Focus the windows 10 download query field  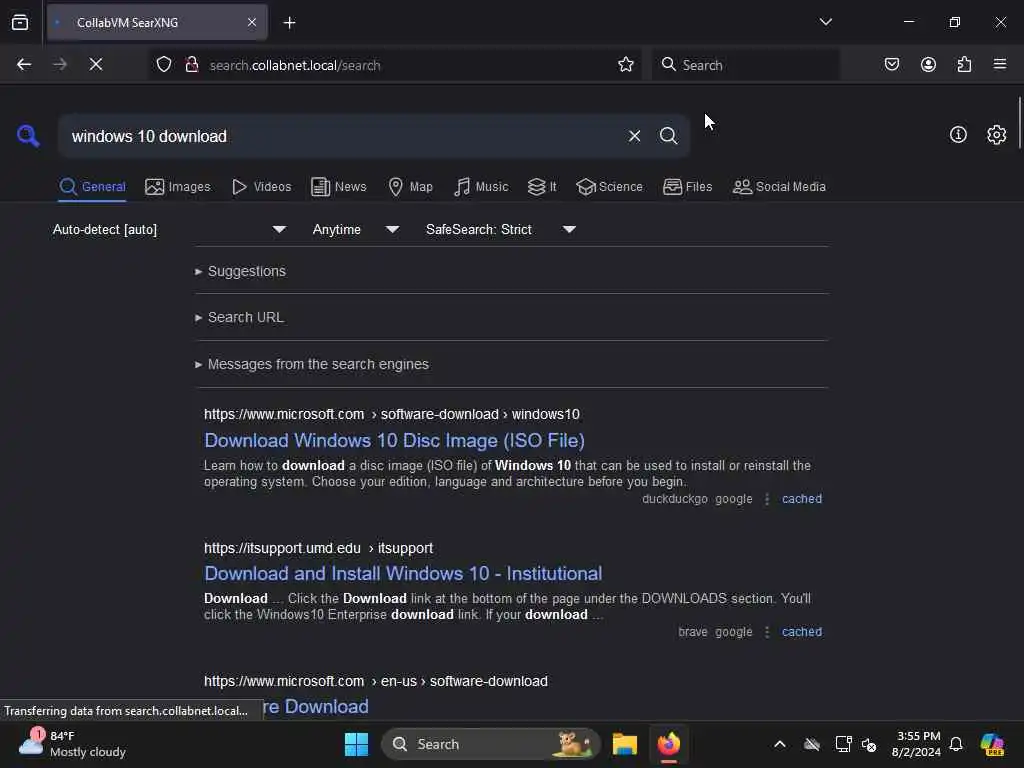[343, 136]
